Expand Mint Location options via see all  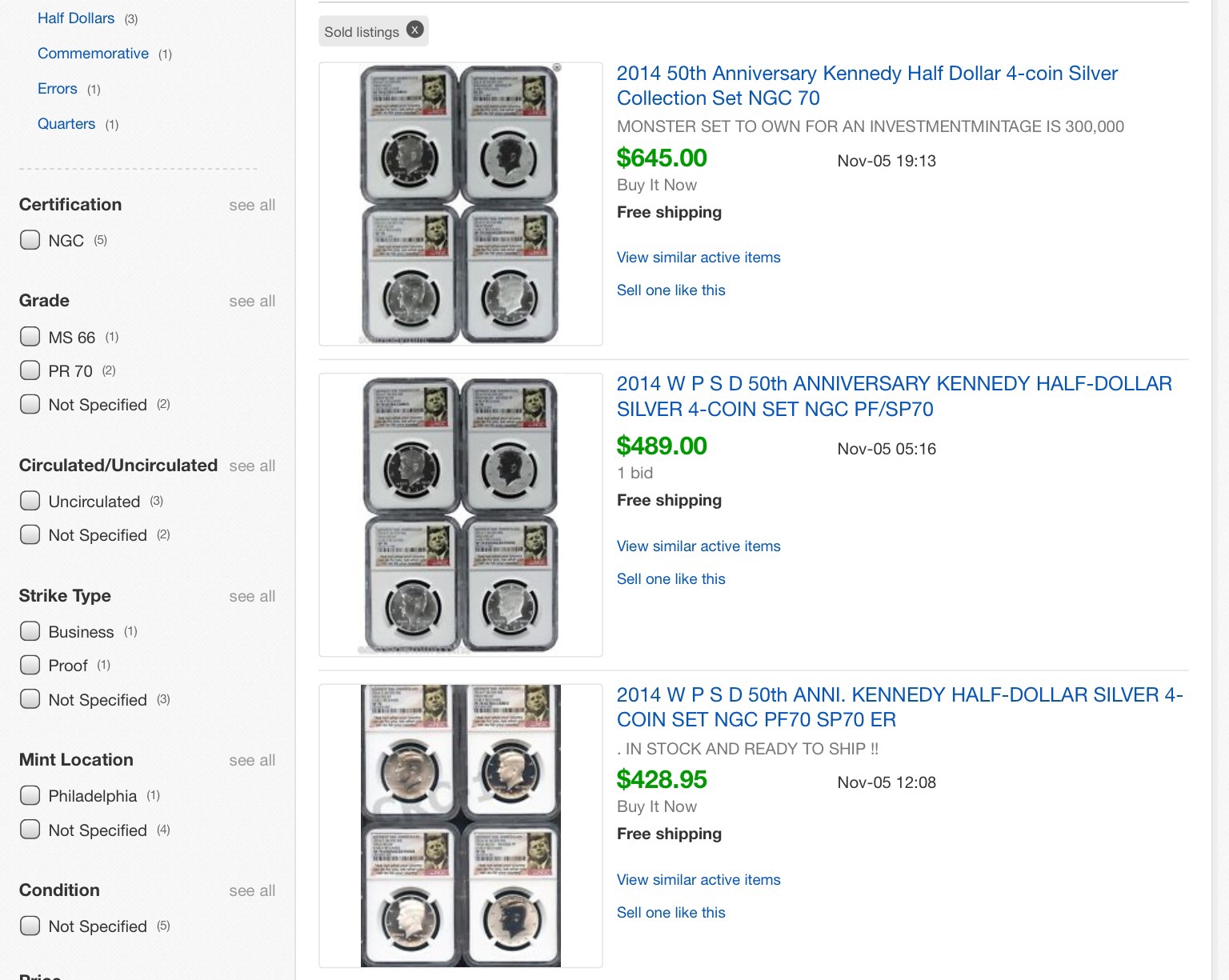click(251, 760)
